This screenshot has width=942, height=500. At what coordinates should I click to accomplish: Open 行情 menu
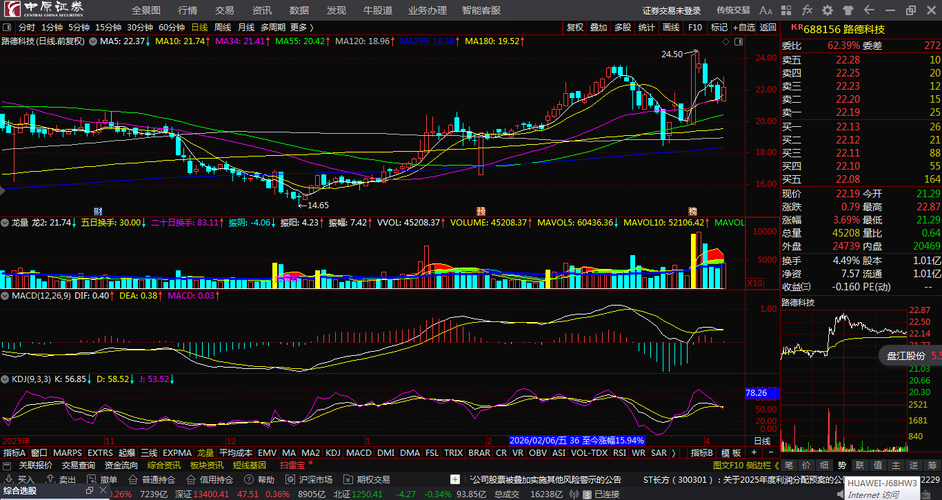tap(188, 10)
